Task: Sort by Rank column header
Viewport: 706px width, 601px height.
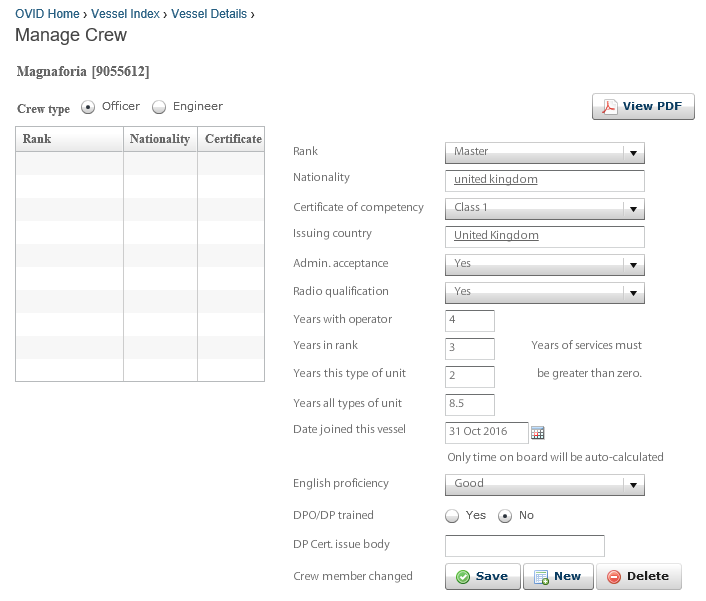Action: 69,139
